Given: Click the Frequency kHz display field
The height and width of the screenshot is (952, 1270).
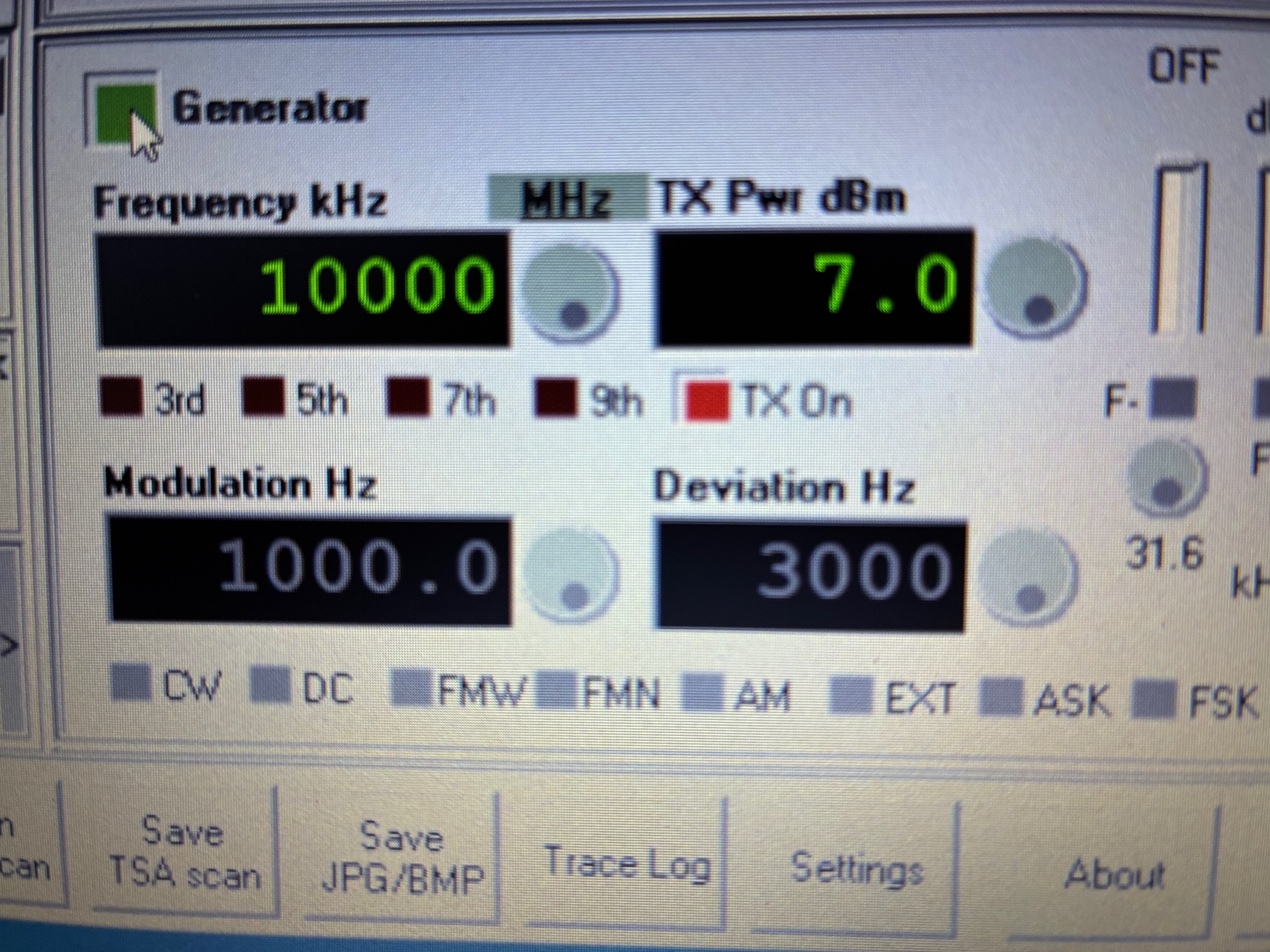Looking at the screenshot, I should pyautogui.click(x=302, y=290).
